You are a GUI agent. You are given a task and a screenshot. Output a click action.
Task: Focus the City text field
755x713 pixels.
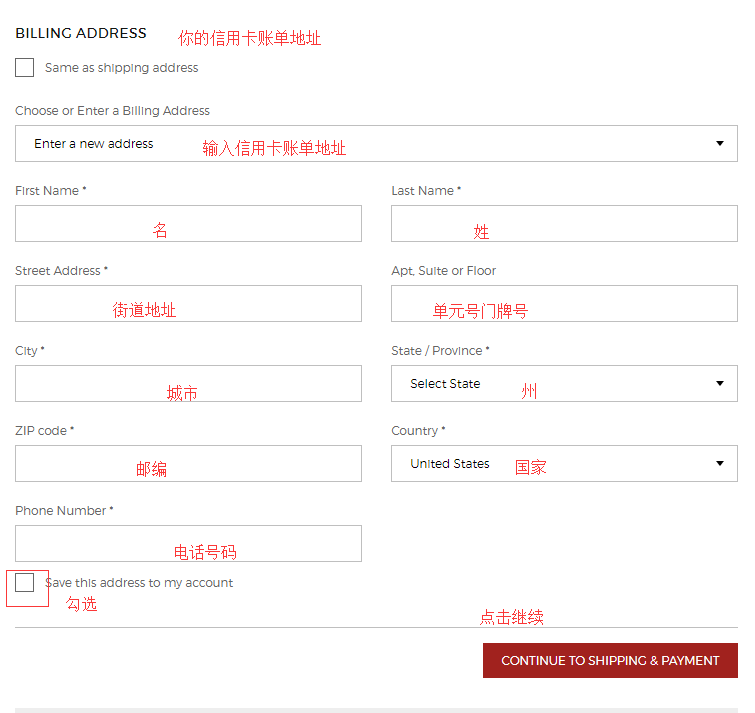pos(188,384)
